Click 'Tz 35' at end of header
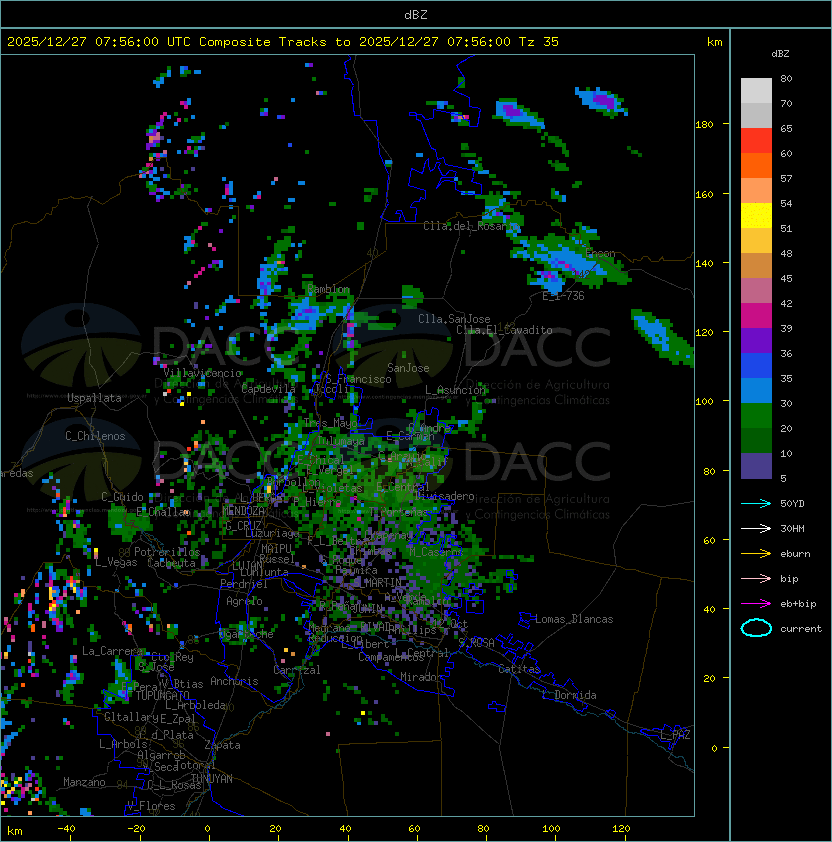Screen dimensions: 832x842 tap(539, 42)
